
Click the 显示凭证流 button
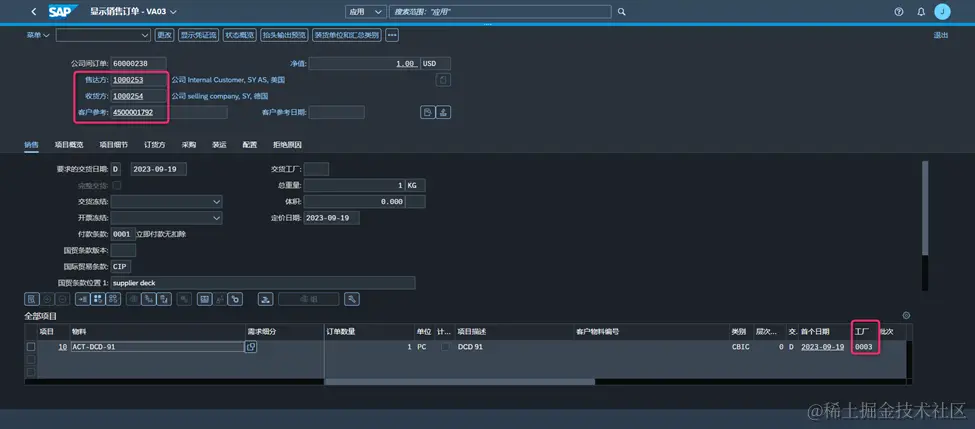199,35
